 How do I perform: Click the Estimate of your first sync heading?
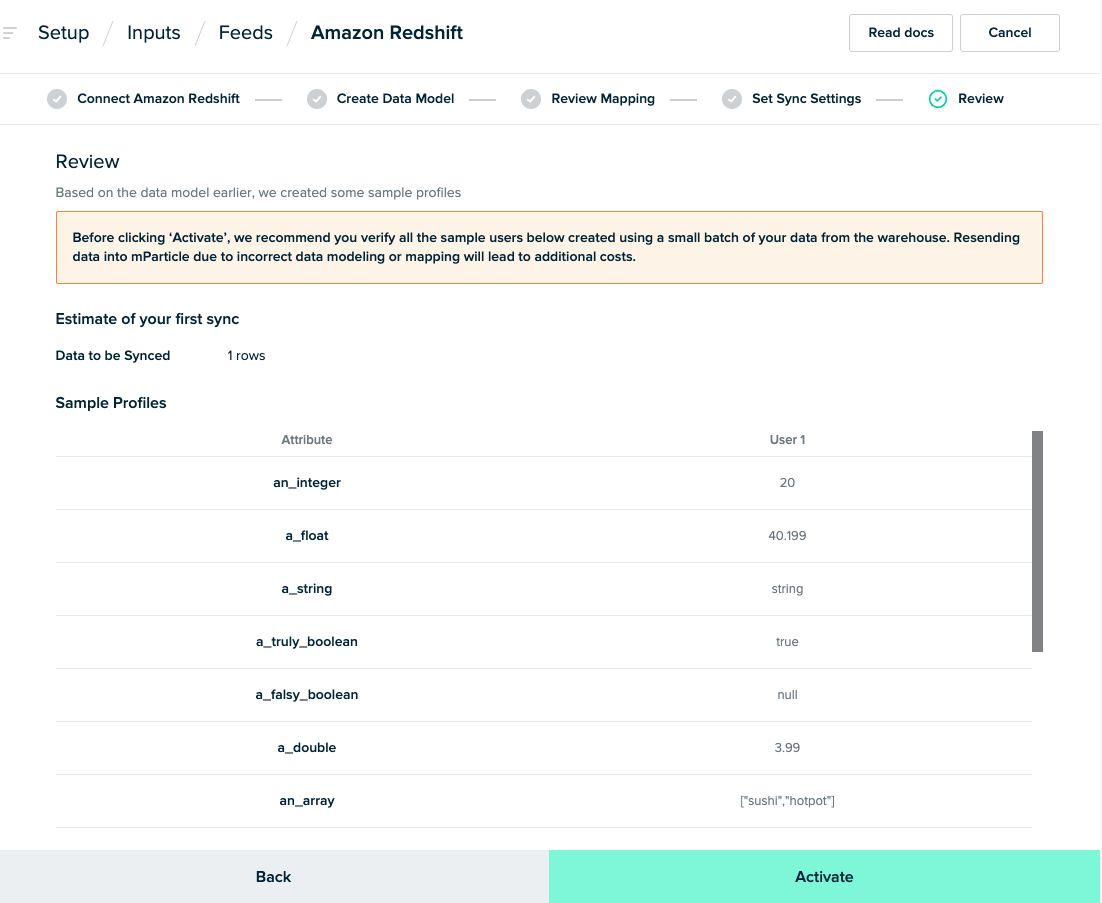coord(147,319)
